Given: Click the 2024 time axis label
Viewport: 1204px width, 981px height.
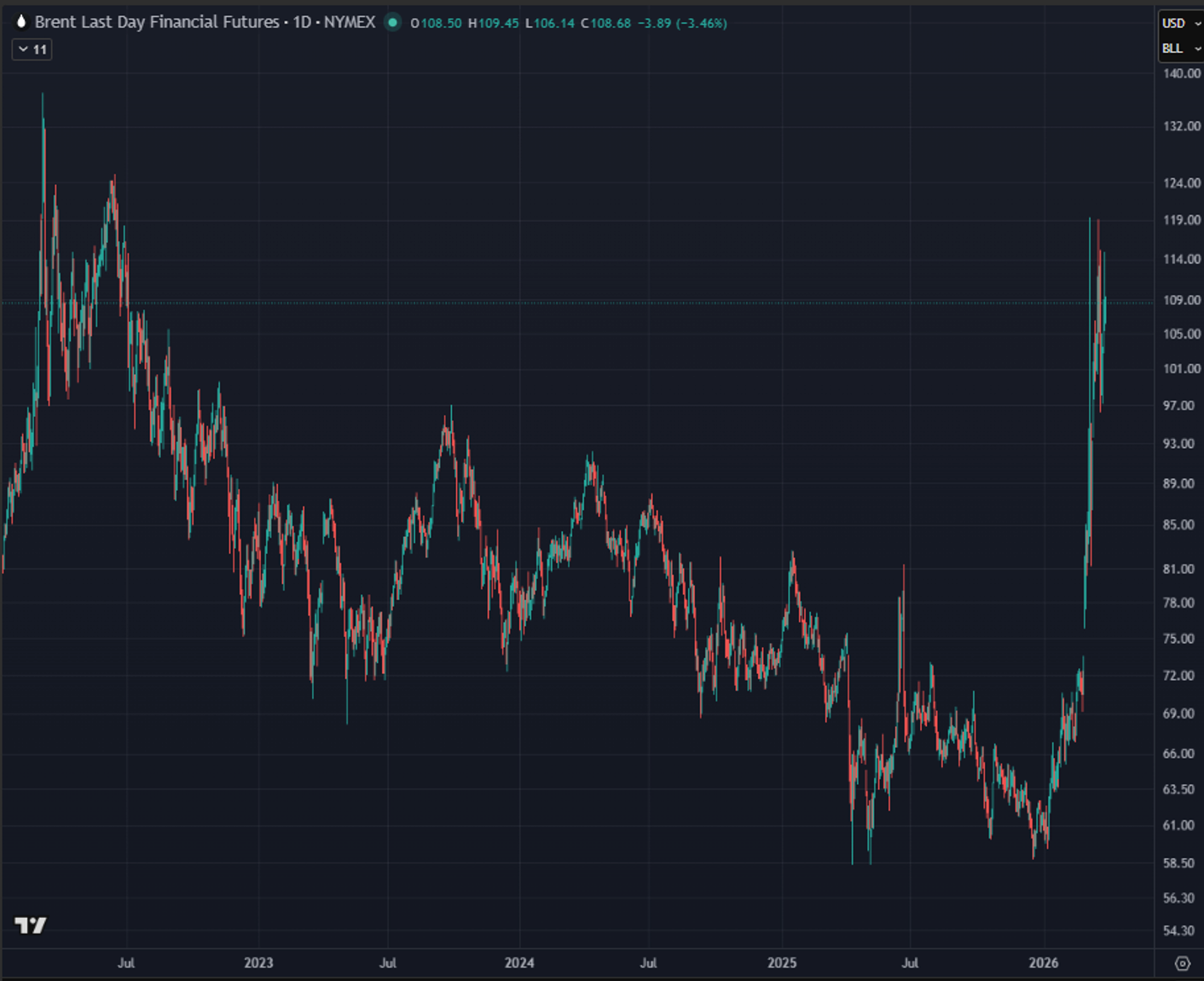Looking at the screenshot, I should point(519,963).
